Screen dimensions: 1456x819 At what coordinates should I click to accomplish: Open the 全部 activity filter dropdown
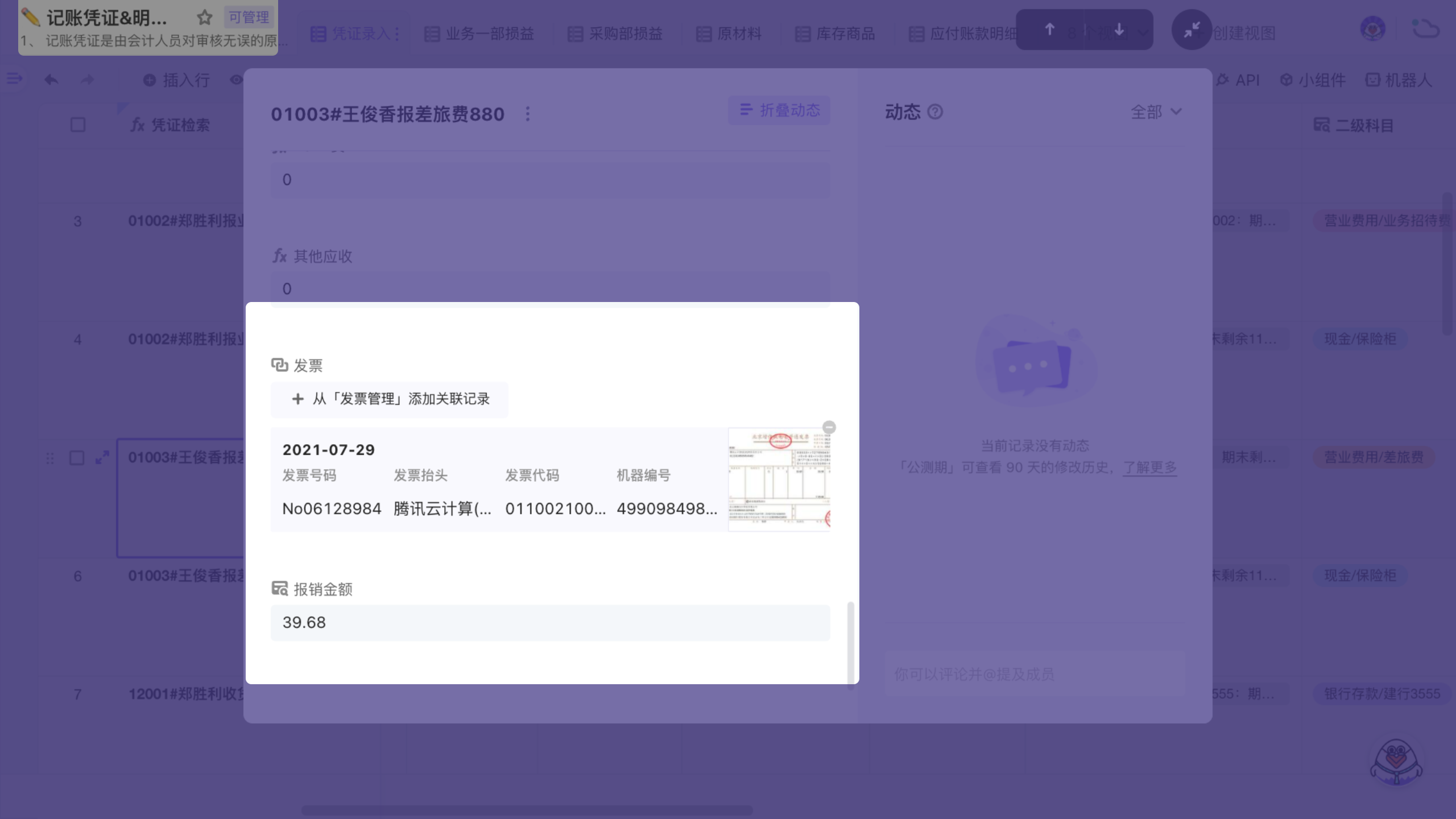tap(1156, 112)
